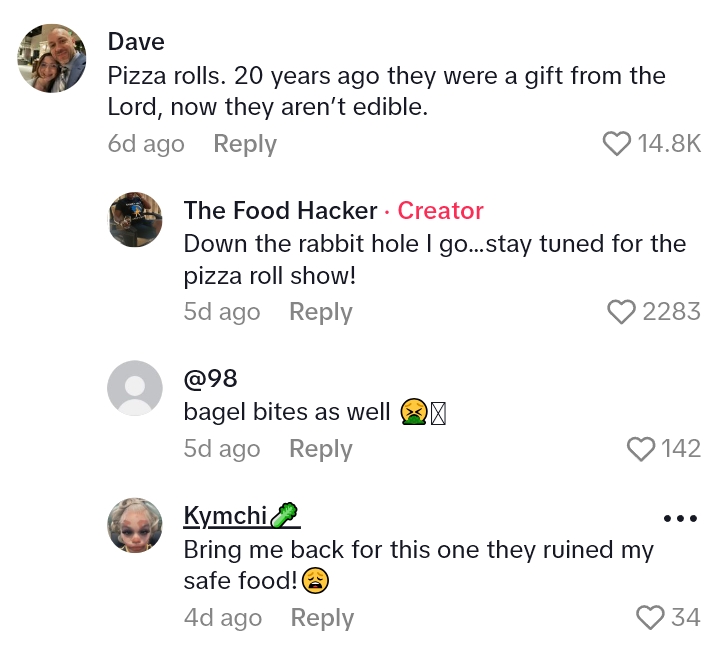Like Dave's pizza rolls comment
711x657 pixels.
pyautogui.click(x=617, y=144)
